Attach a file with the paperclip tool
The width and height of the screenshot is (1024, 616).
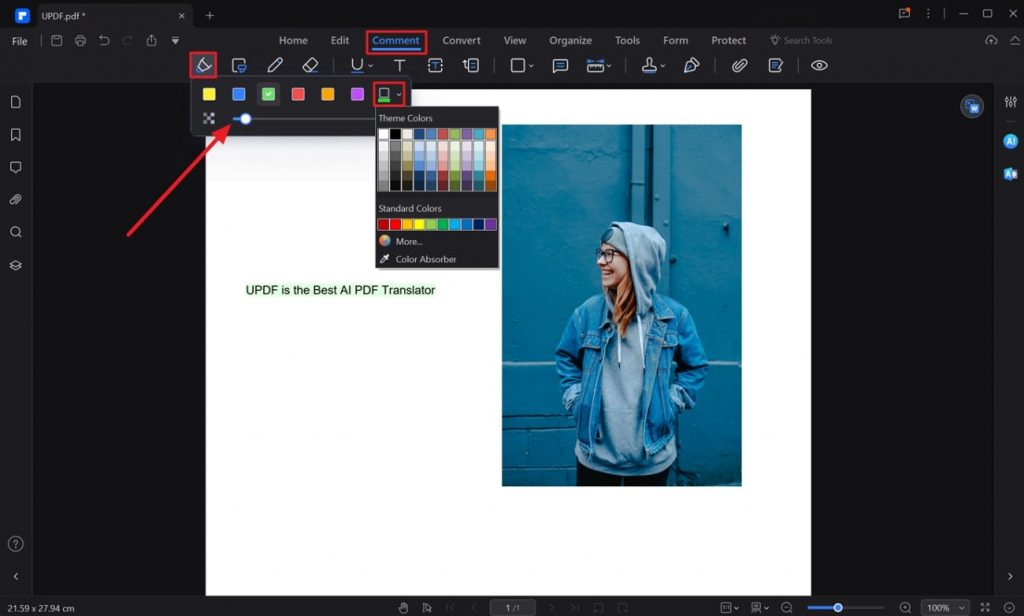pos(739,64)
